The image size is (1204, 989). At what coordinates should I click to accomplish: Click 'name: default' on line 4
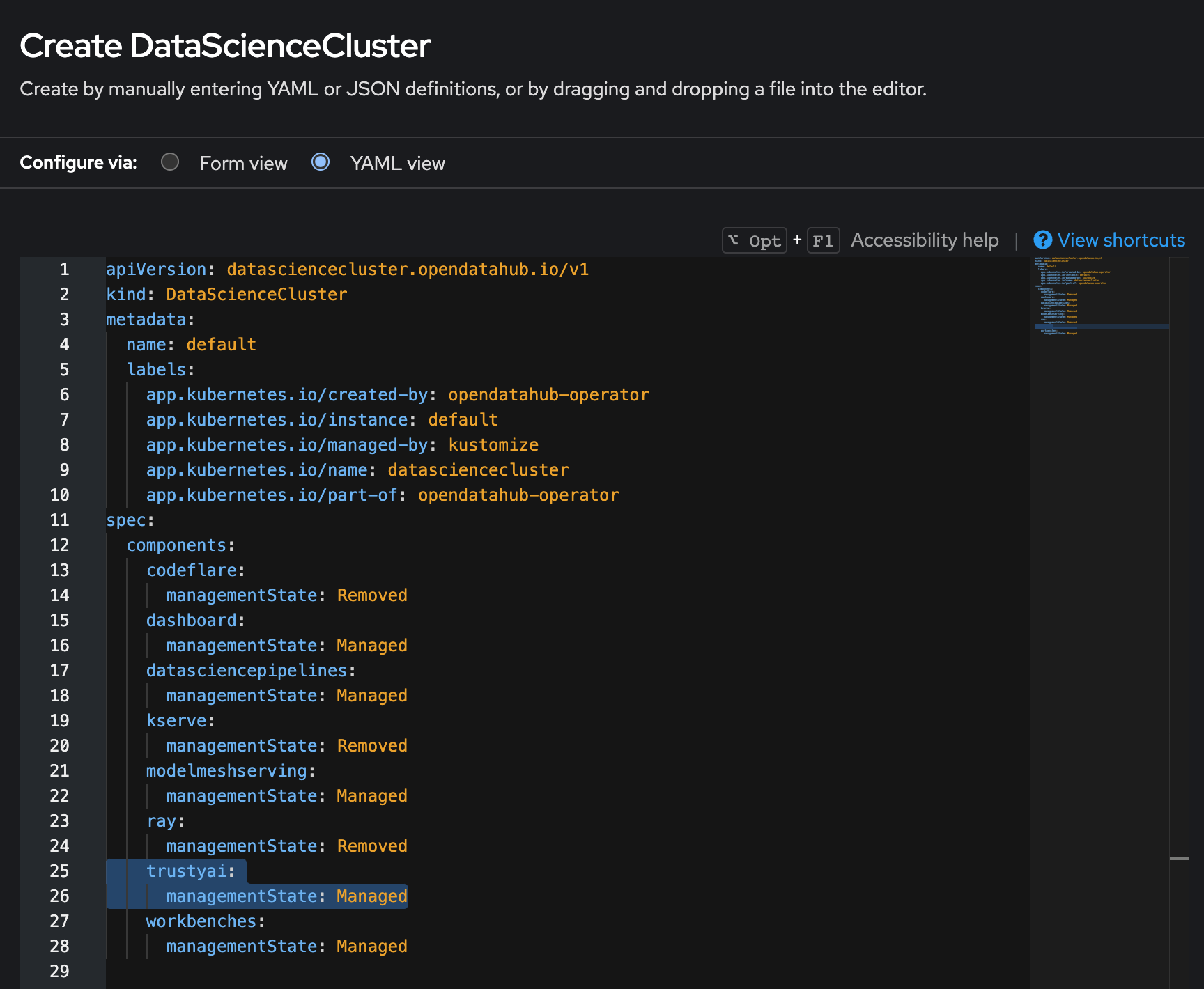(192, 345)
